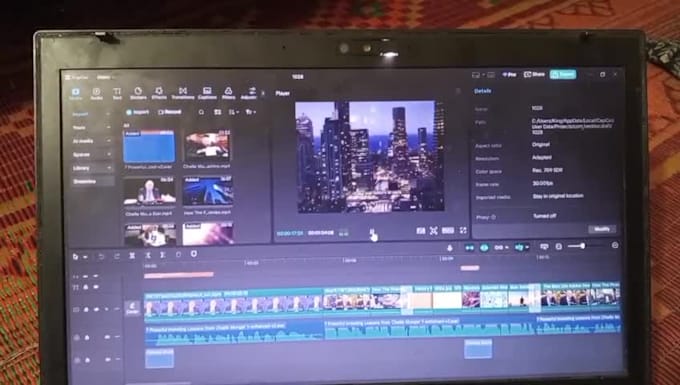The image size is (680, 385).
Task: Toggle auto snapping
Action: (484, 248)
